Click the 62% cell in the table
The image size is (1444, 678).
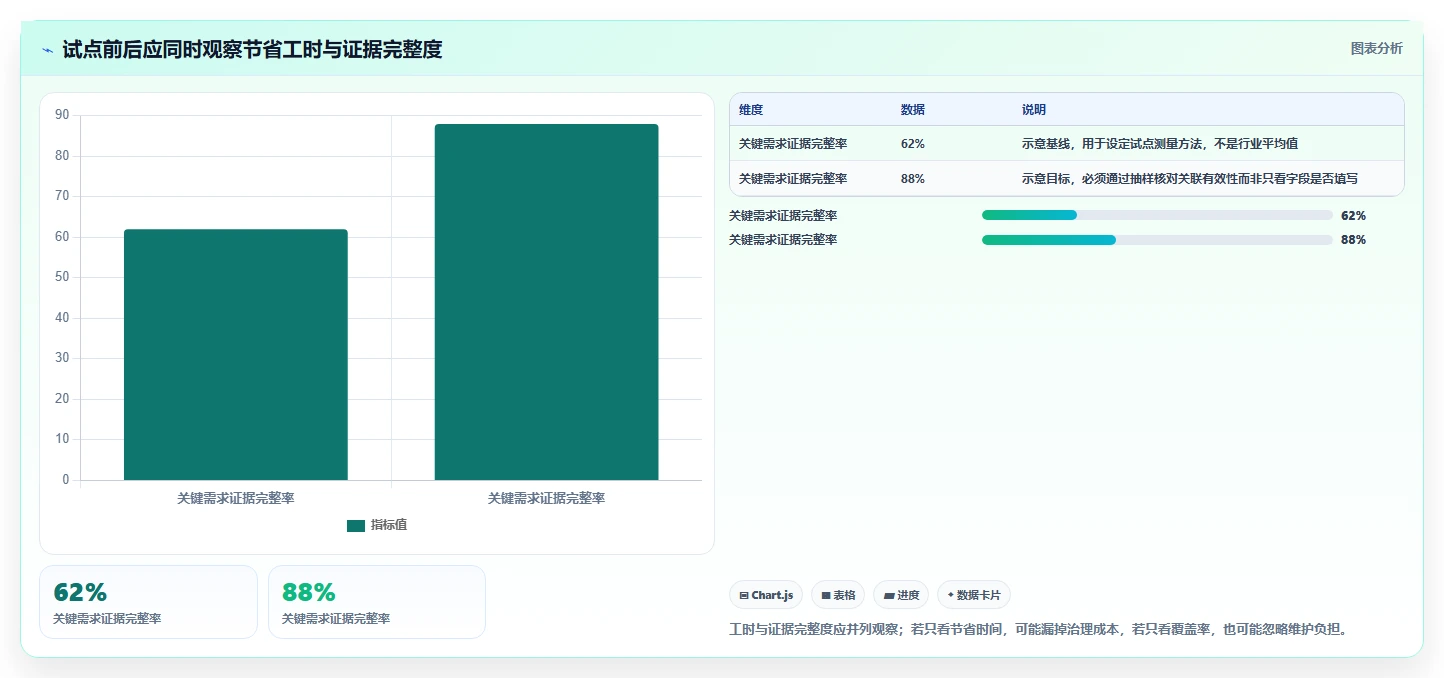point(913,144)
